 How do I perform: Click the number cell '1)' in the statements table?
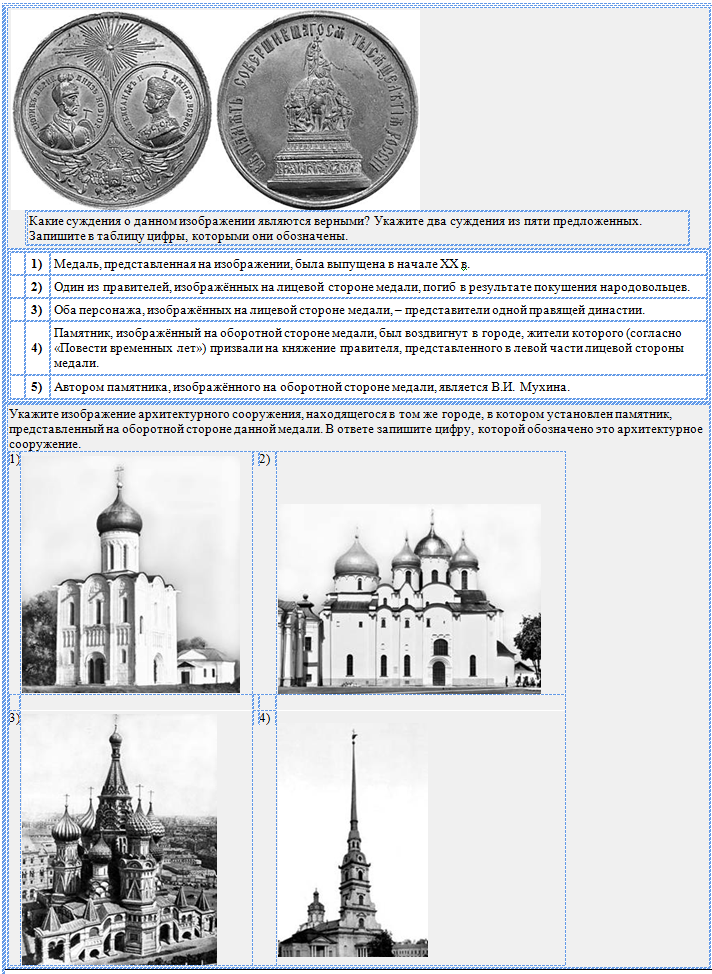(x=37, y=264)
